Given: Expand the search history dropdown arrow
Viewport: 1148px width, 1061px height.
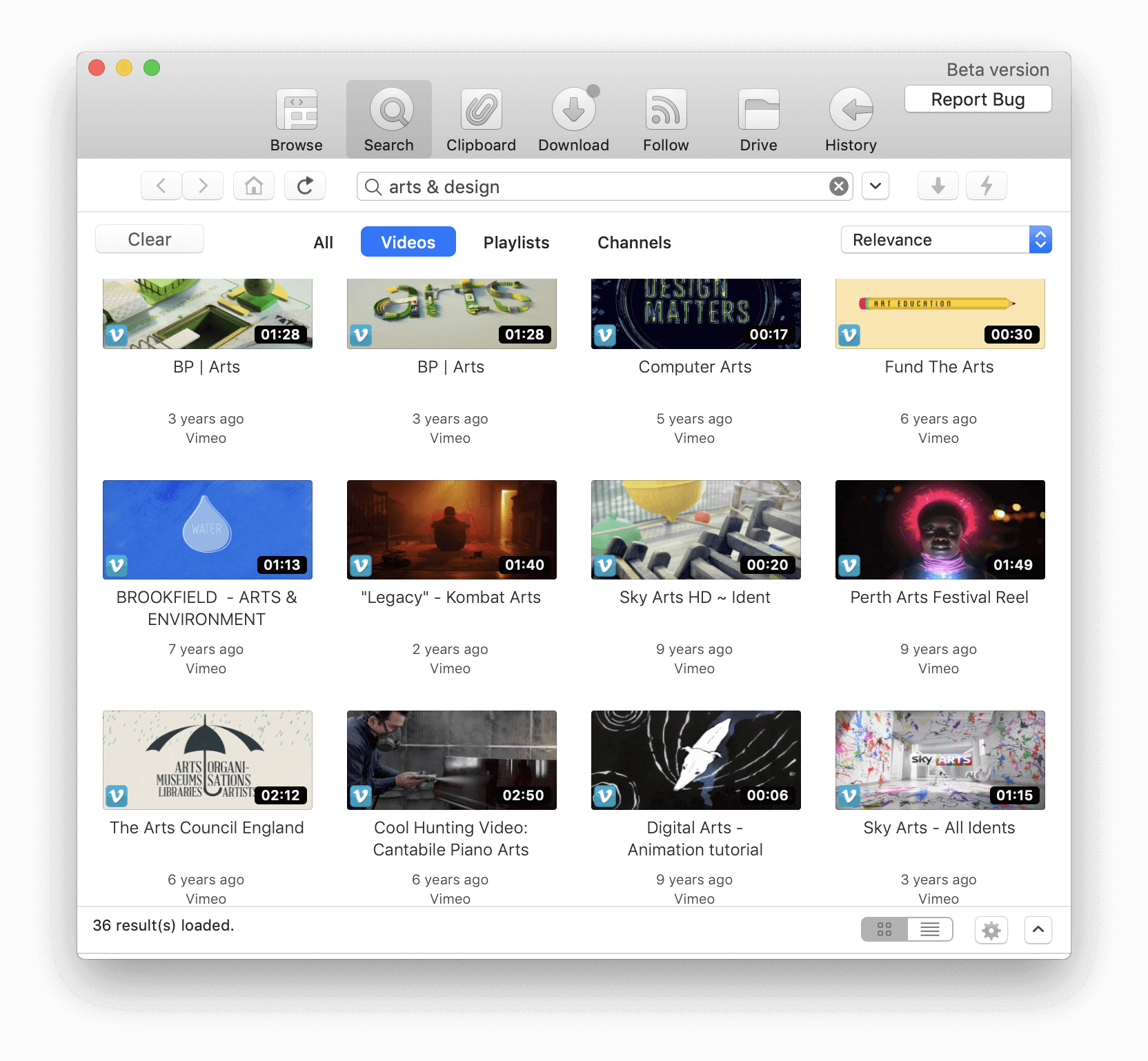Looking at the screenshot, I should [875, 186].
